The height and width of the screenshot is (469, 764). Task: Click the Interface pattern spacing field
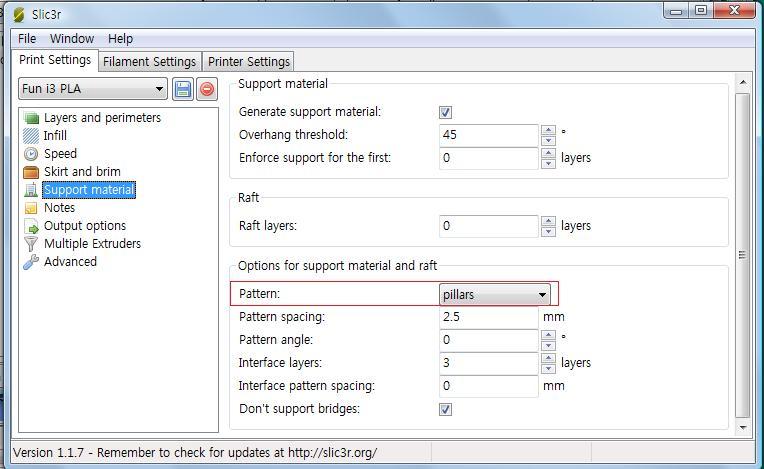[489, 386]
